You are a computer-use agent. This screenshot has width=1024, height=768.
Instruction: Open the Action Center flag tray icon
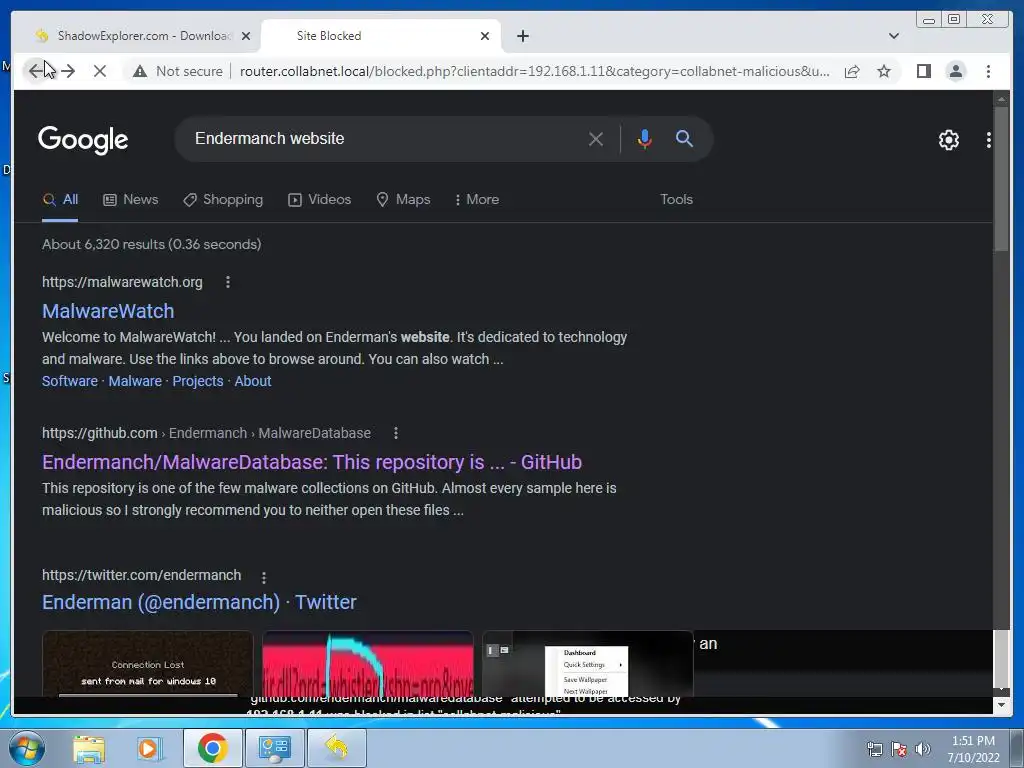pos(899,749)
